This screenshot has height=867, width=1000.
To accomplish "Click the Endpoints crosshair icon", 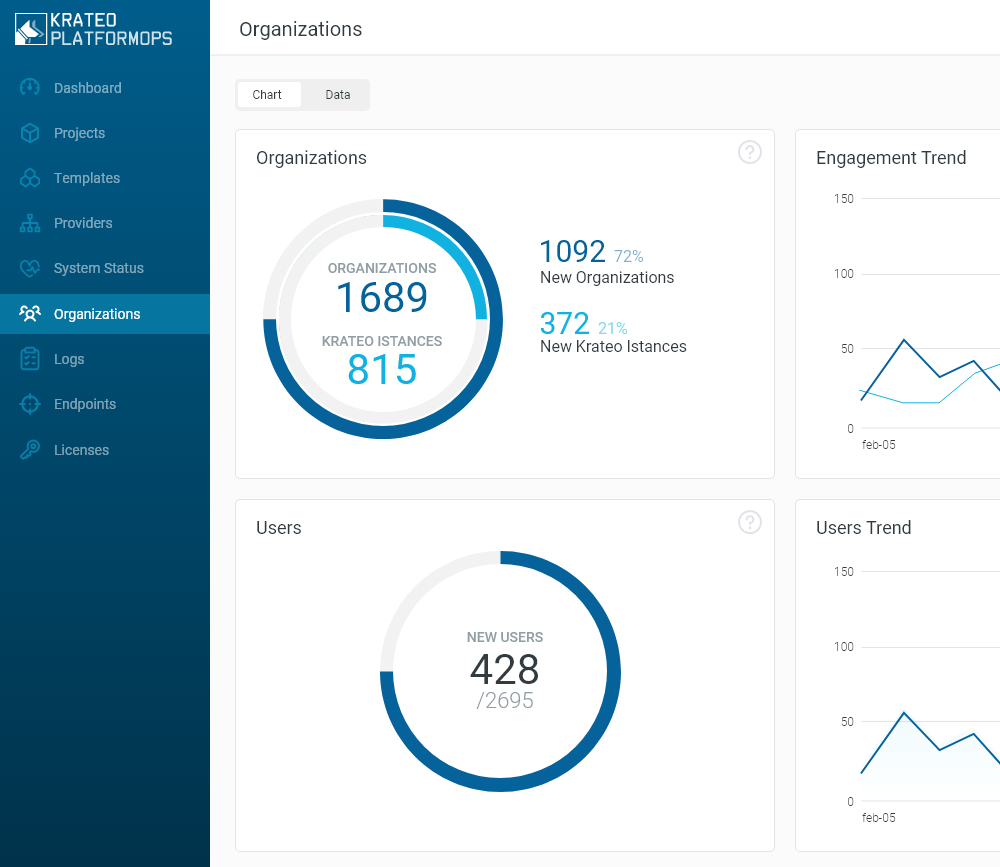I will click(x=30, y=404).
